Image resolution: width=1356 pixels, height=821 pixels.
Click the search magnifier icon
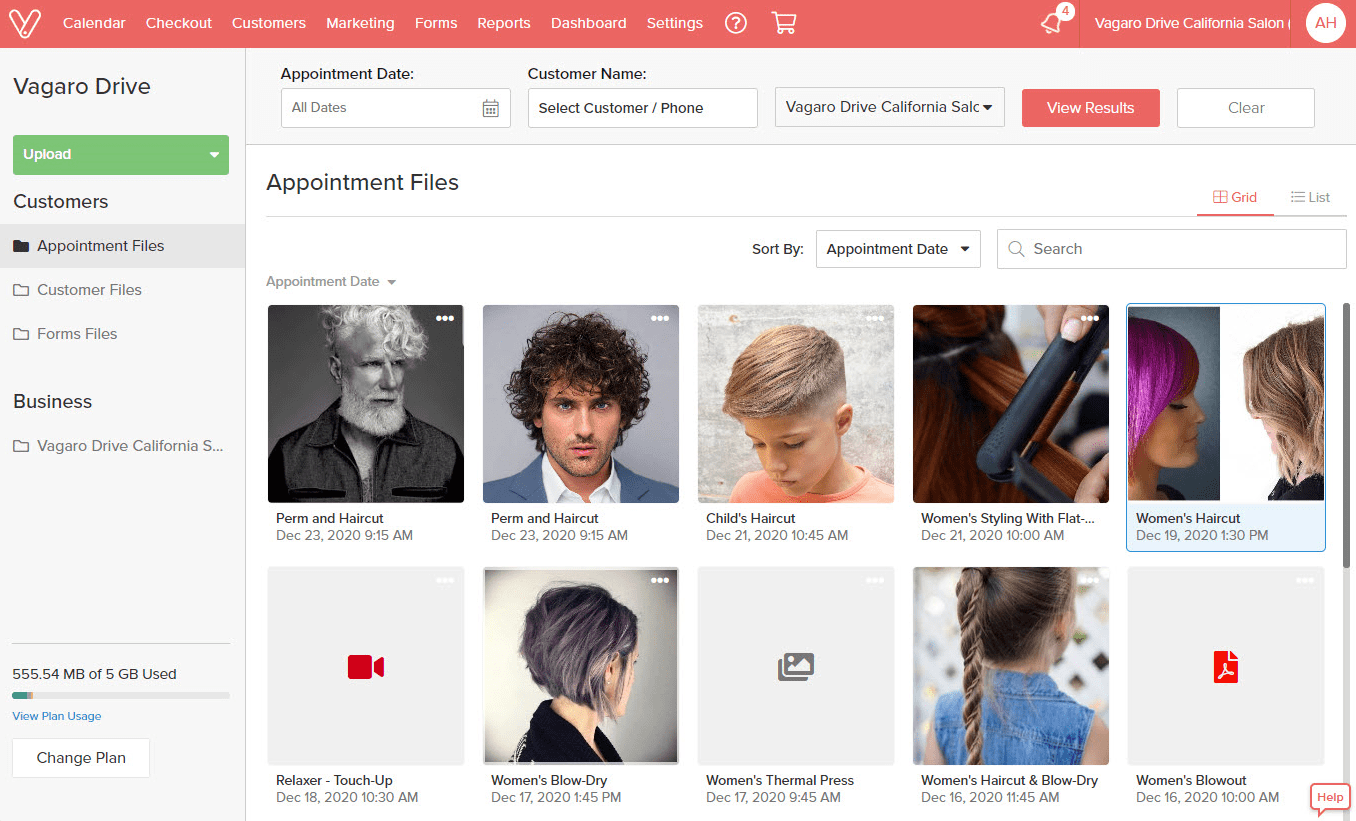pyautogui.click(x=1016, y=249)
